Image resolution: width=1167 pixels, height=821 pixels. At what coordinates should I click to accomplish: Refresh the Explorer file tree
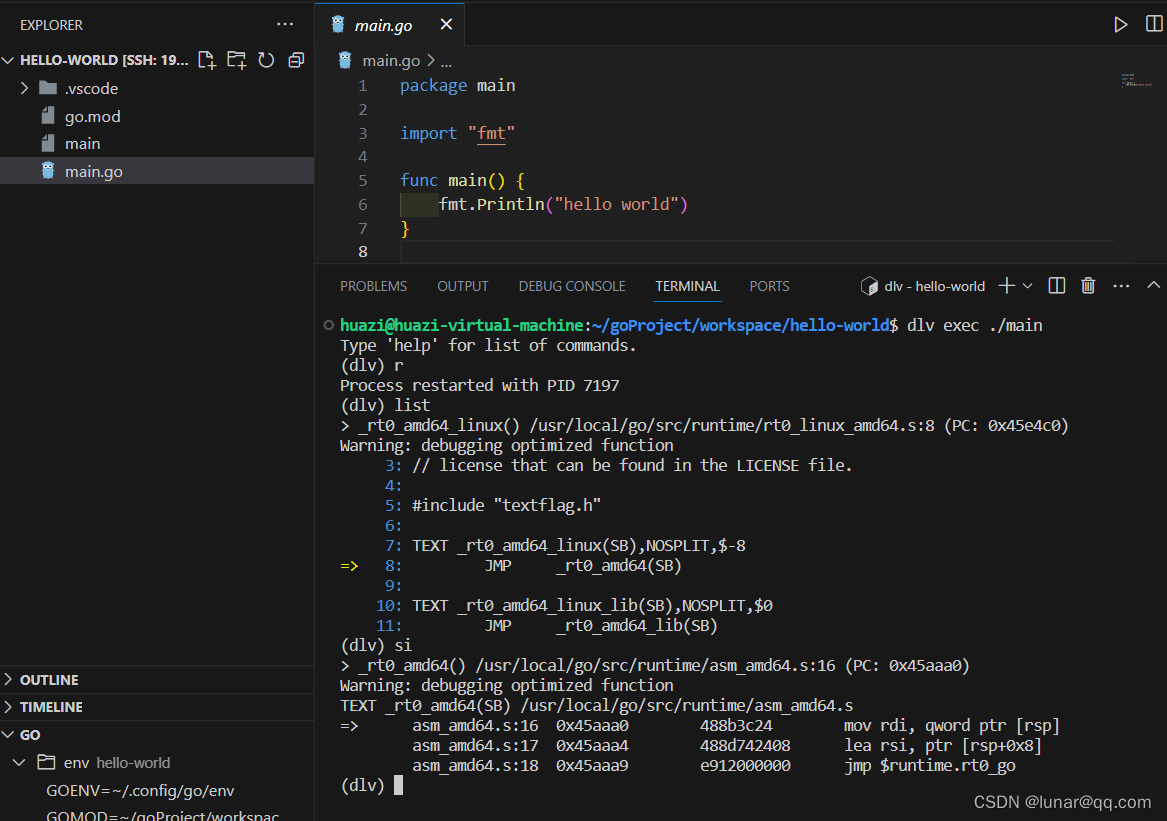[x=266, y=60]
